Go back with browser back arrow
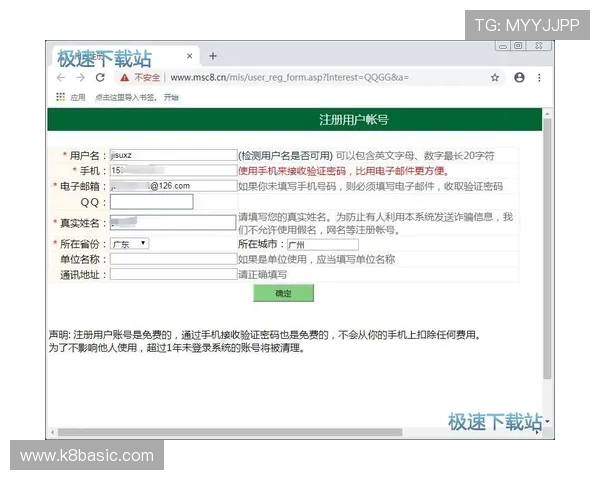The height and width of the screenshot is (480, 600). [61, 78]
